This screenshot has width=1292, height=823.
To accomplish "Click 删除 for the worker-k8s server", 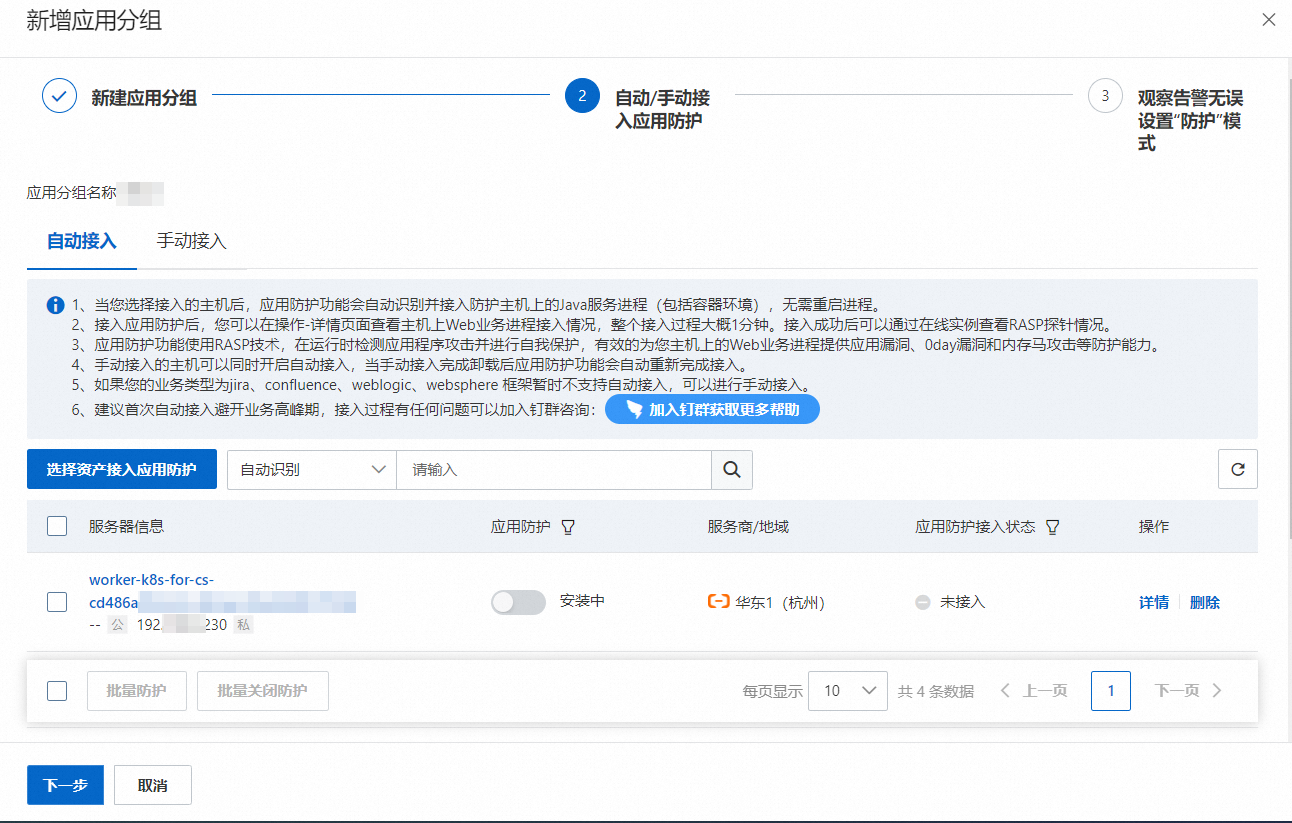I will coord(1205,602).
